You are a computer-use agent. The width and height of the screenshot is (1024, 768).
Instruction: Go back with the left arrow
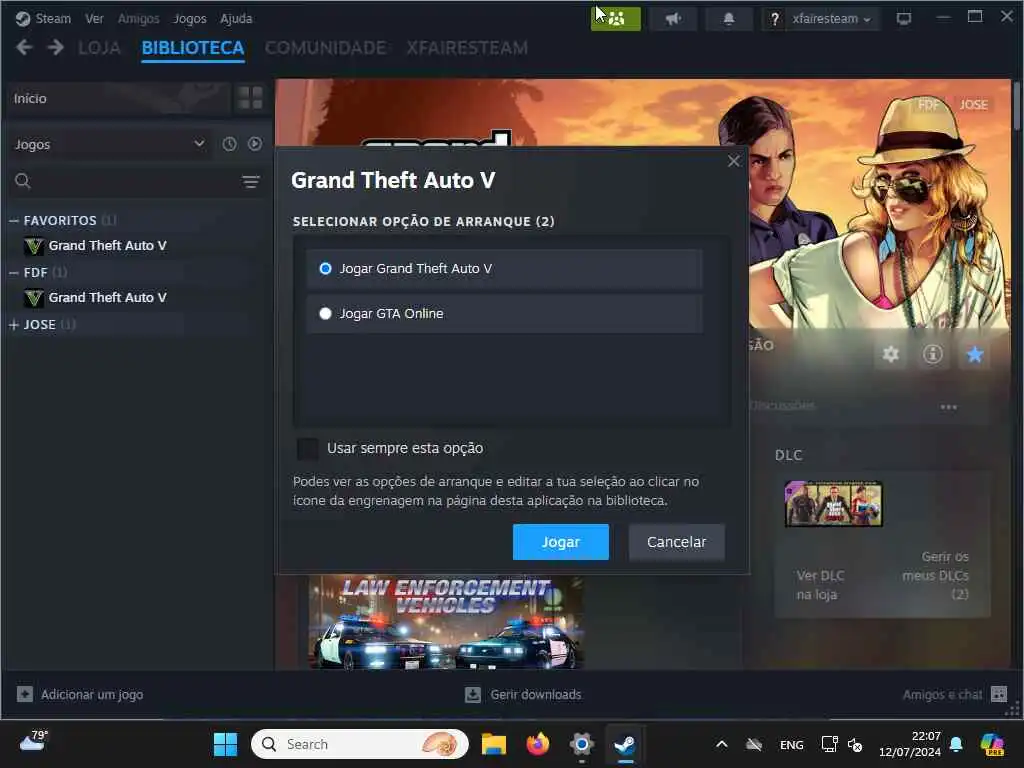click(24, 47)
